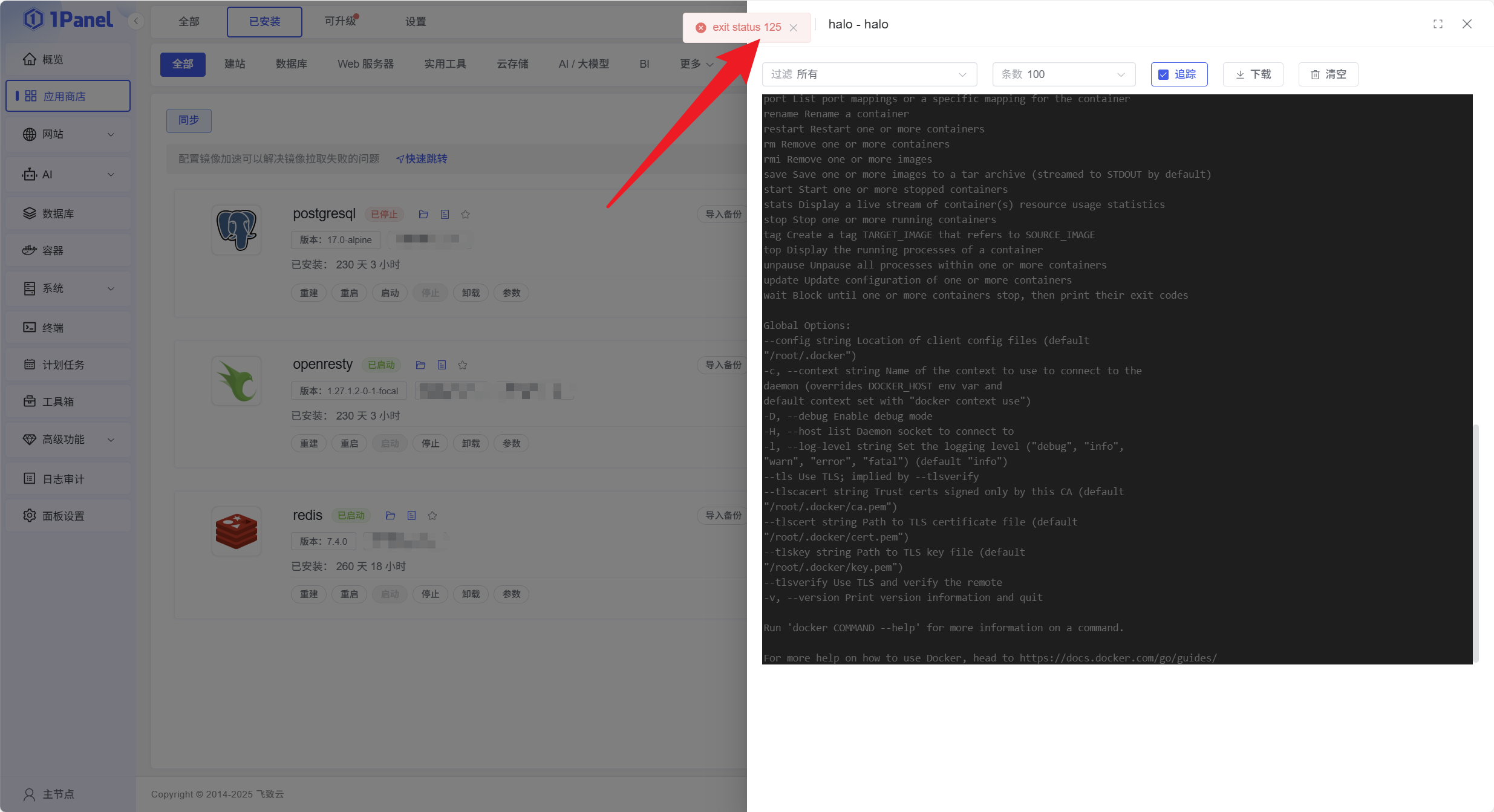Favorite openresty with the star icon

tap(463, 365)
